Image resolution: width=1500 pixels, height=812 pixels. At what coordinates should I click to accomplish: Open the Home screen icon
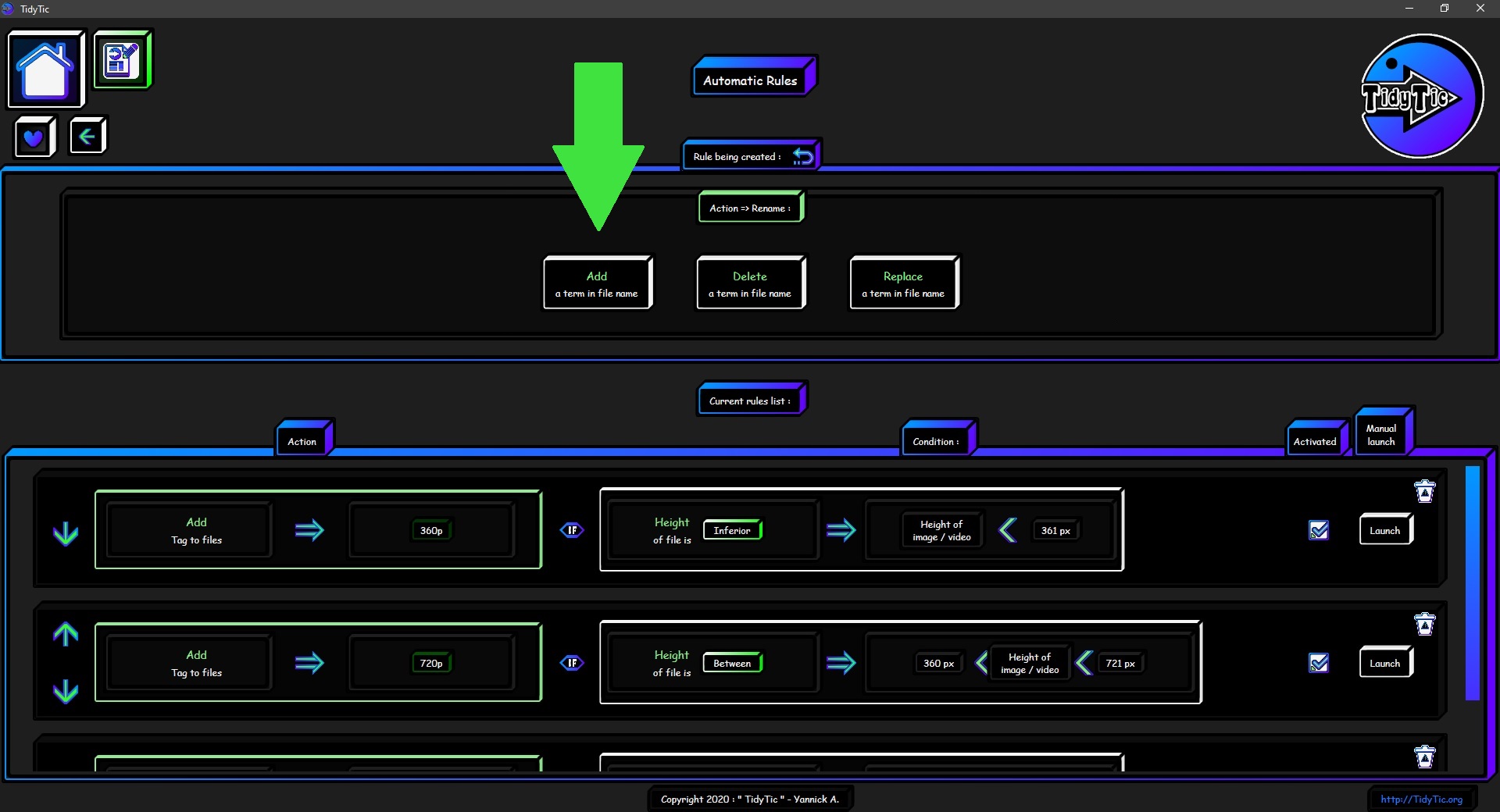(x=45, y=69)
